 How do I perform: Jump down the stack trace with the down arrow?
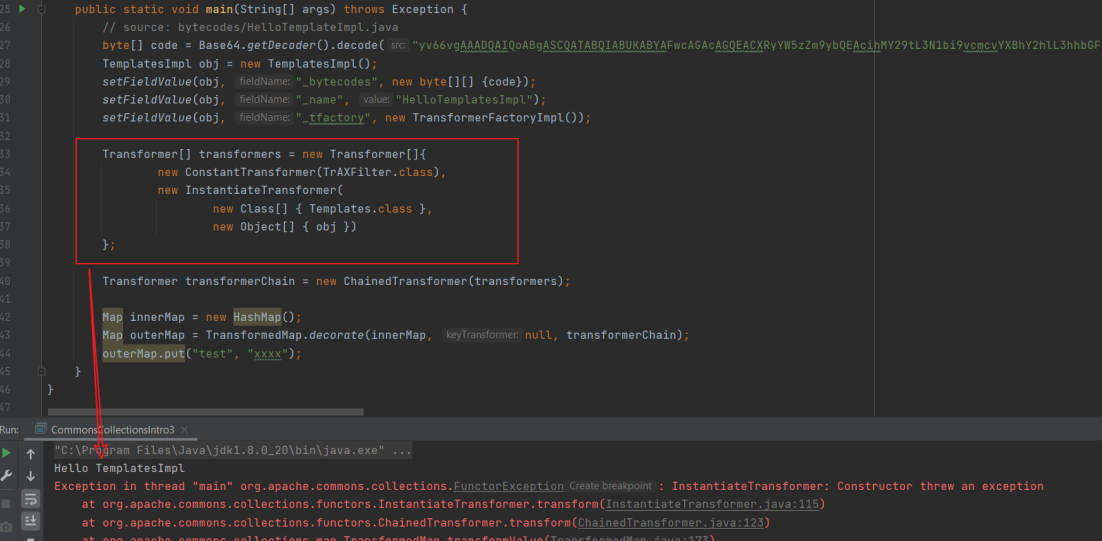tap(30, 476)
